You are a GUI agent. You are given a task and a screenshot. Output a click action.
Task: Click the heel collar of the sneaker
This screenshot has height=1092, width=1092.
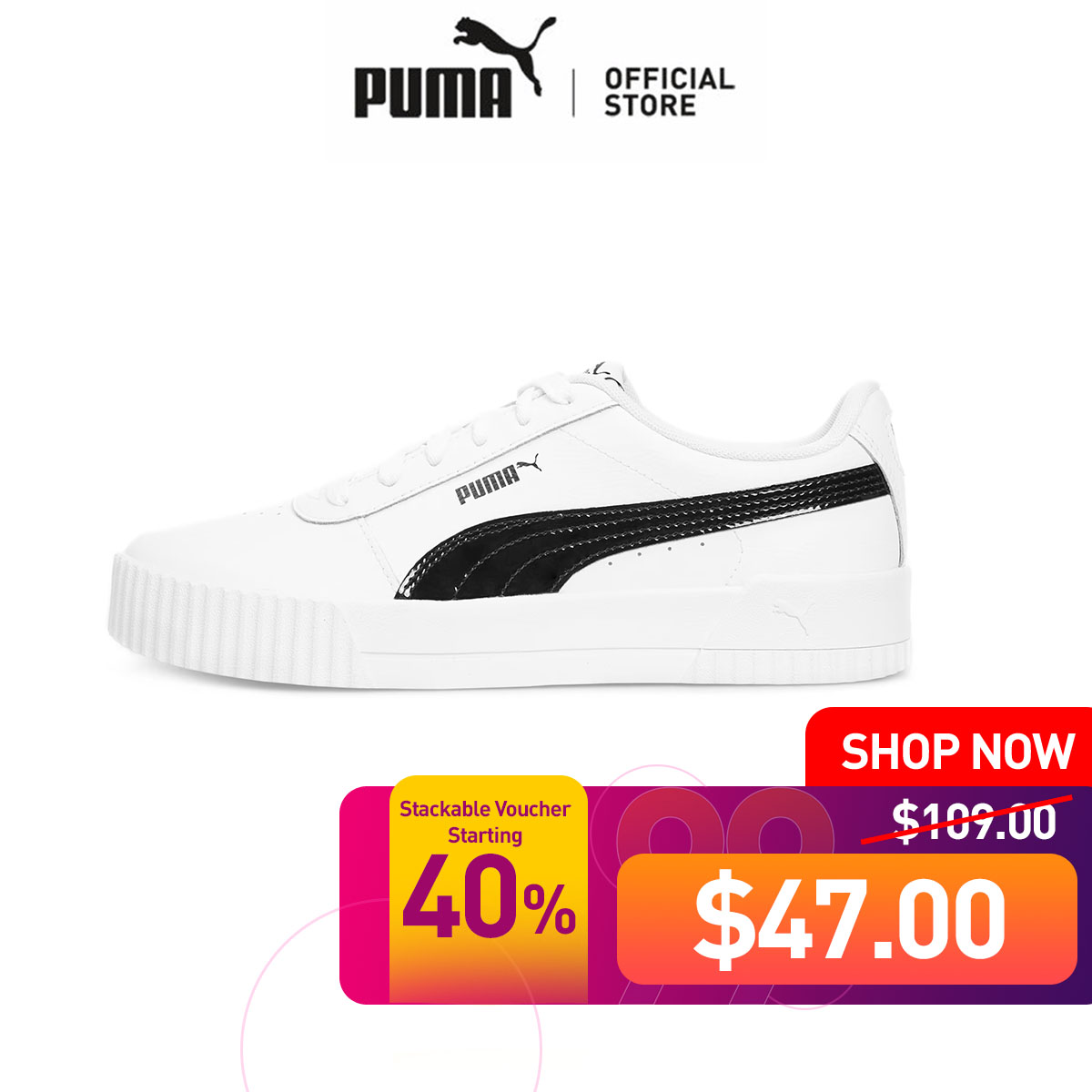tap(864, 409)
